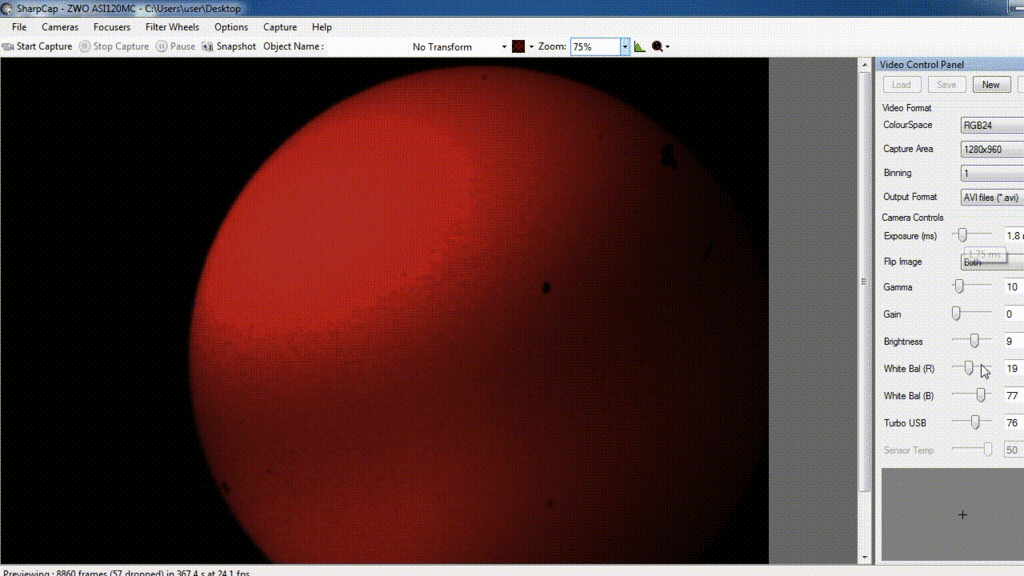Open the Capture Area 1280x960 dropdown

pos(992,150)
